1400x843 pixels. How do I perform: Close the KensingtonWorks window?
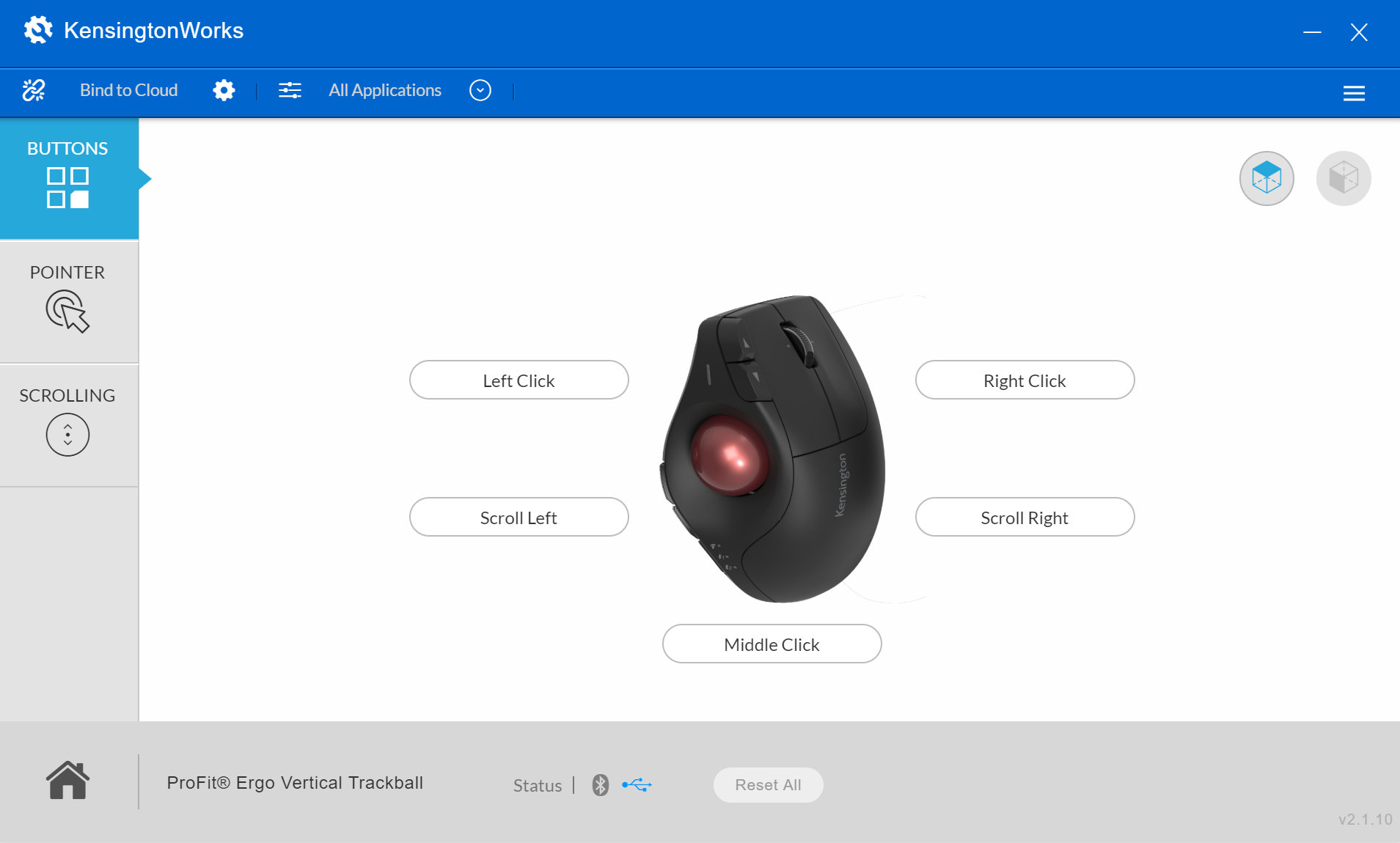click(1359, 32)
